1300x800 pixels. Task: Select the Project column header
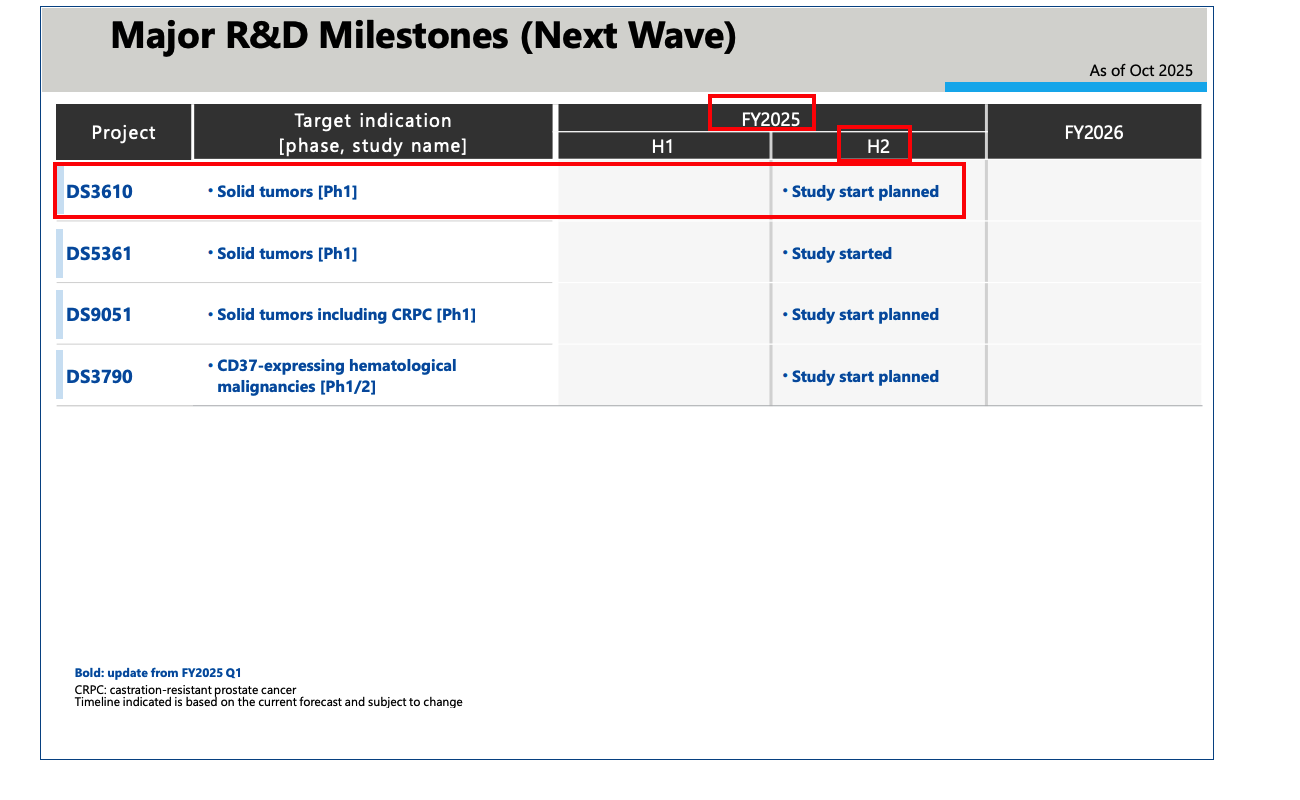tap(124, 132)
